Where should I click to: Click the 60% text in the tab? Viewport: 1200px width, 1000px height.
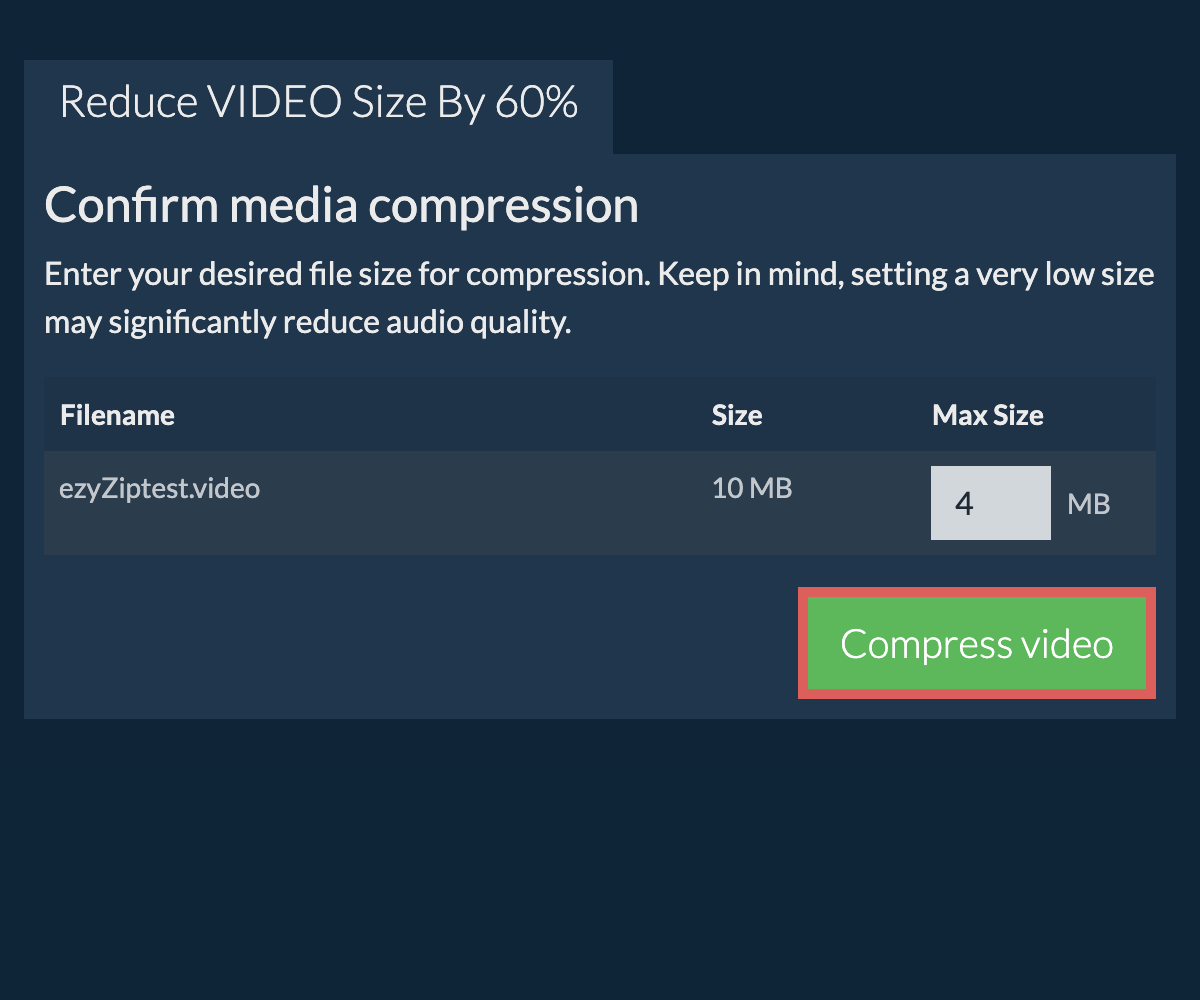pos(536,104)
